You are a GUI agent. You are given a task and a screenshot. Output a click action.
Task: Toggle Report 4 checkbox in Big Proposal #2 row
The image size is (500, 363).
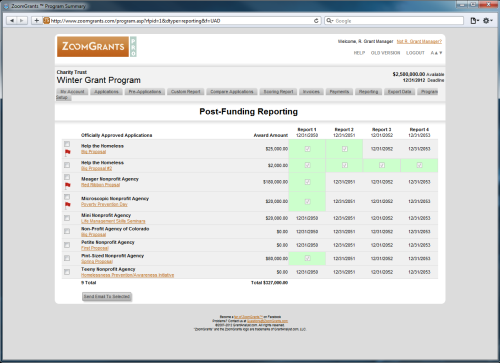[419, 165]
